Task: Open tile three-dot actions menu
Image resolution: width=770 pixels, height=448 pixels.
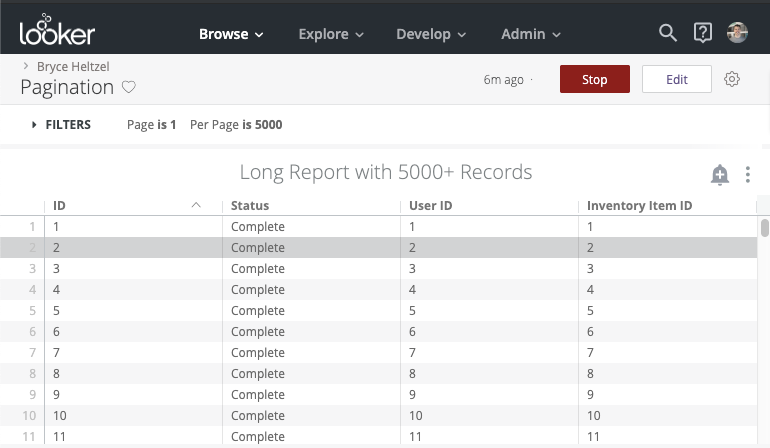Action: [747, 174]
